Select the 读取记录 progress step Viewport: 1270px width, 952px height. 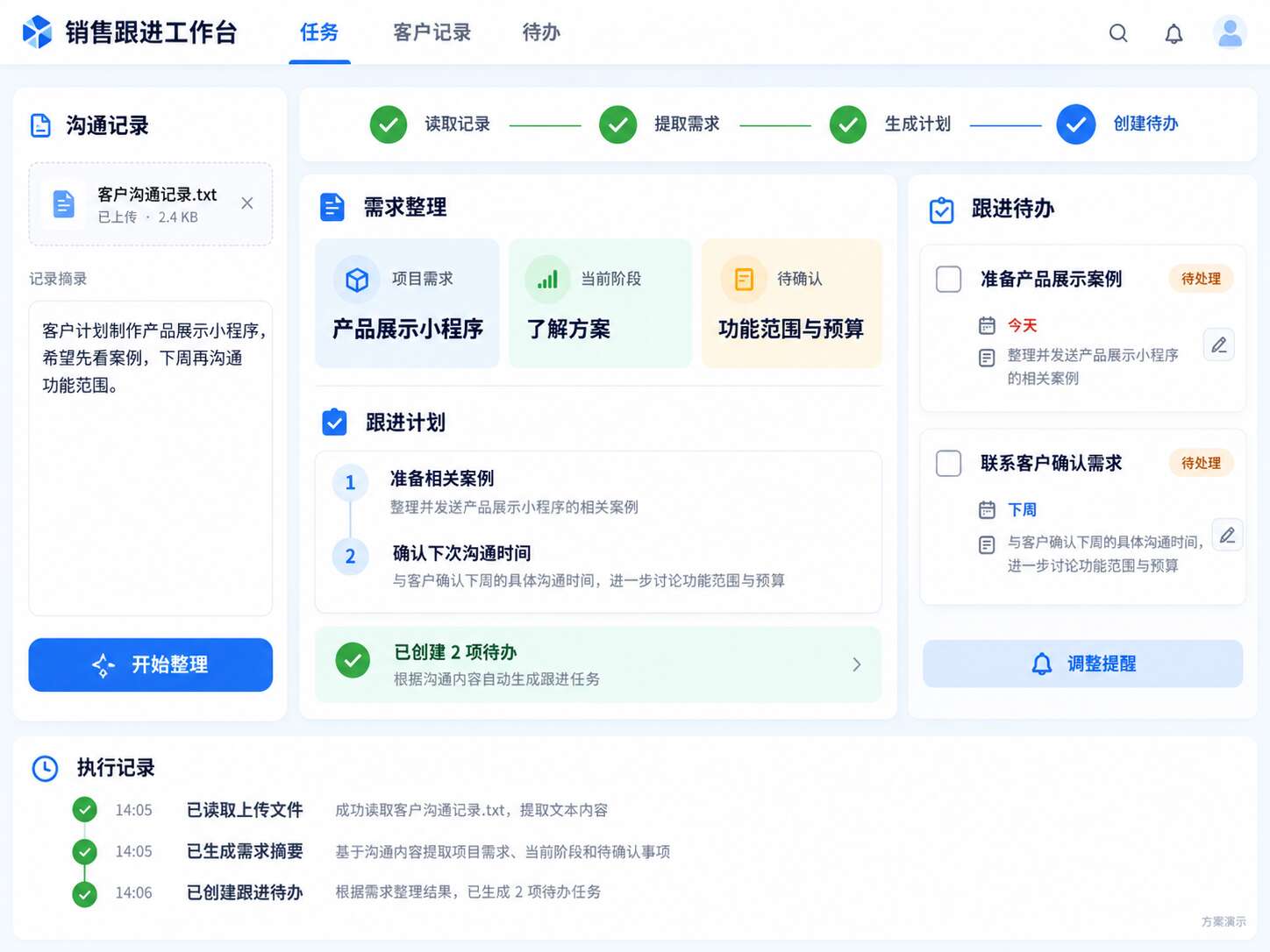click(430, 124)
